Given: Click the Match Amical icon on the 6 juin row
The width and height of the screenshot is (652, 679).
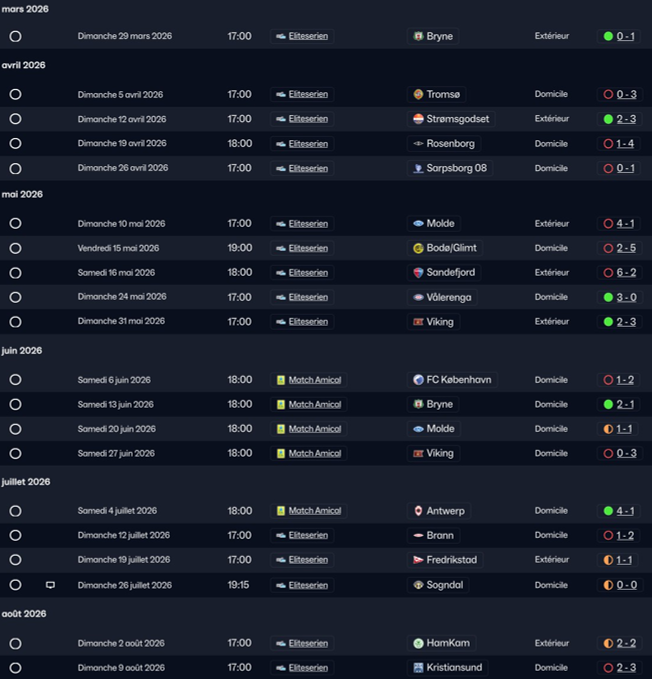Looking at the screenshot, I should pyautogui.click(x=281, y=380).
